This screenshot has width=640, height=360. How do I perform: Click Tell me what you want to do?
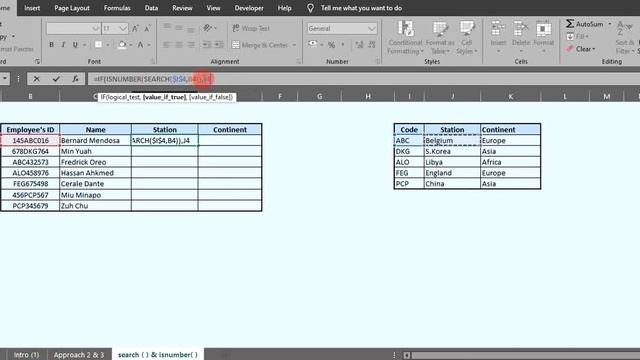[361, 8]
